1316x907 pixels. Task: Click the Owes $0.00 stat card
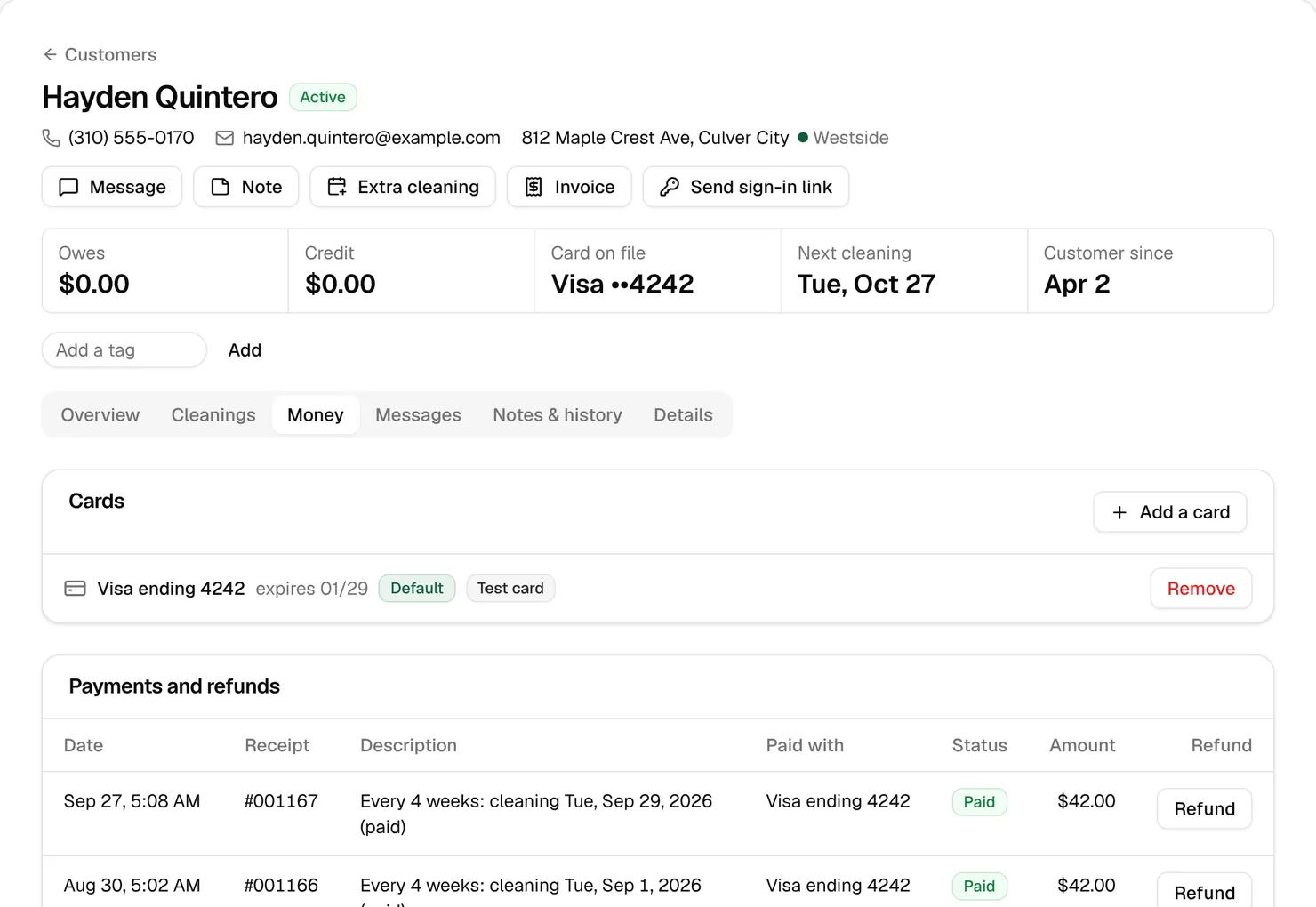165,271
